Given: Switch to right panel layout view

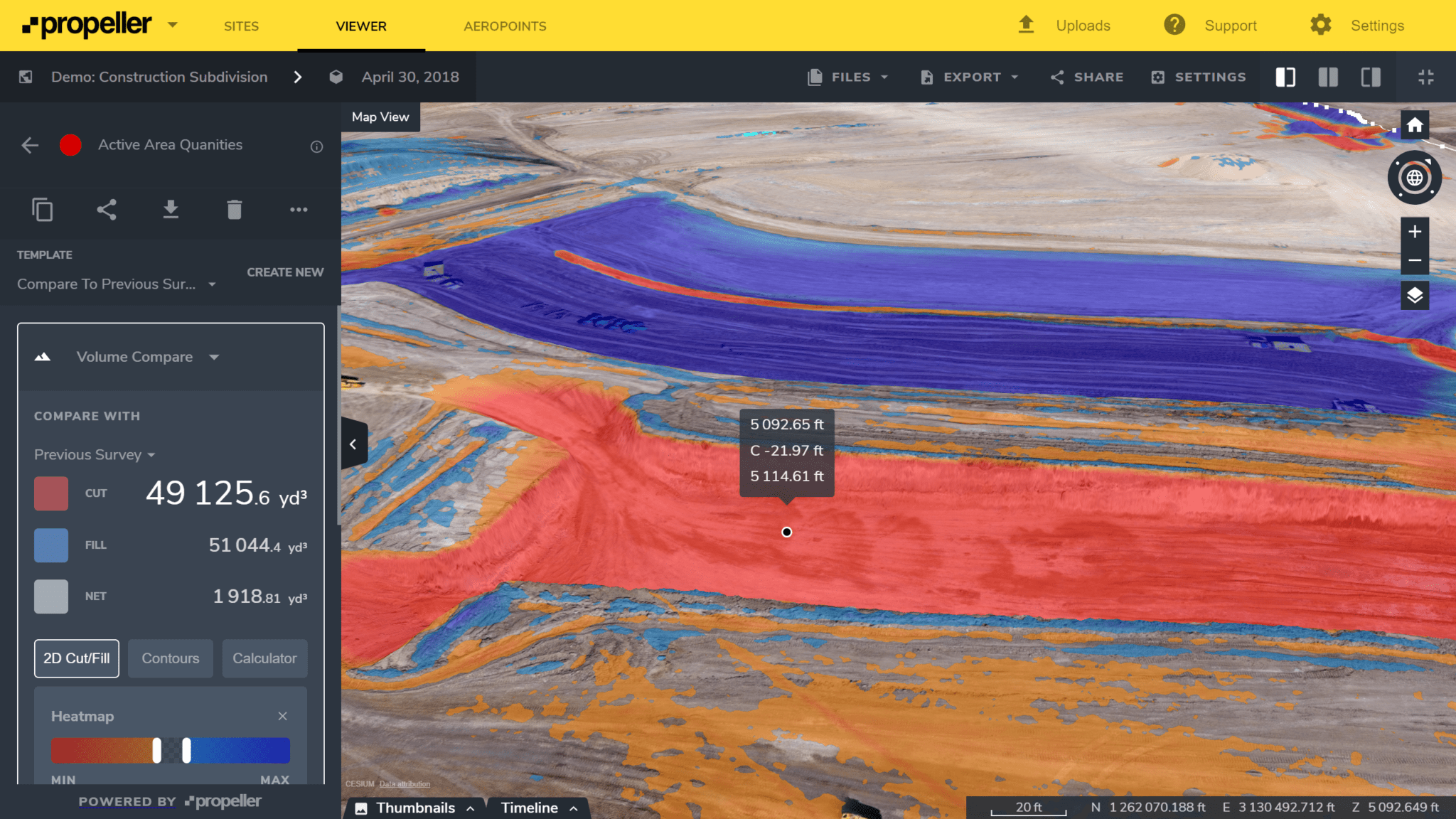Looking at the screenshot, I should tap(1371, 77).
